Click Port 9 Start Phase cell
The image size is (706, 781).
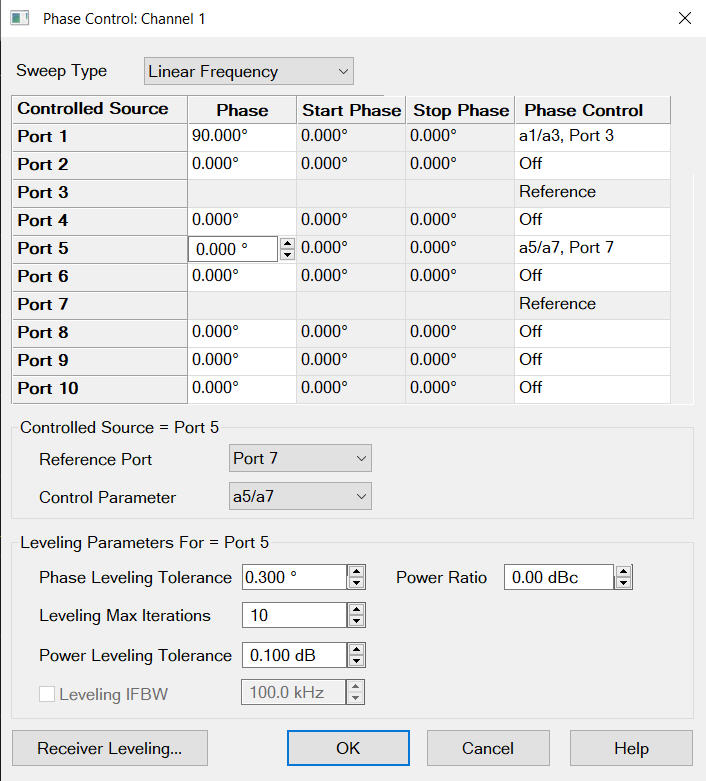[x=351, y=361]
